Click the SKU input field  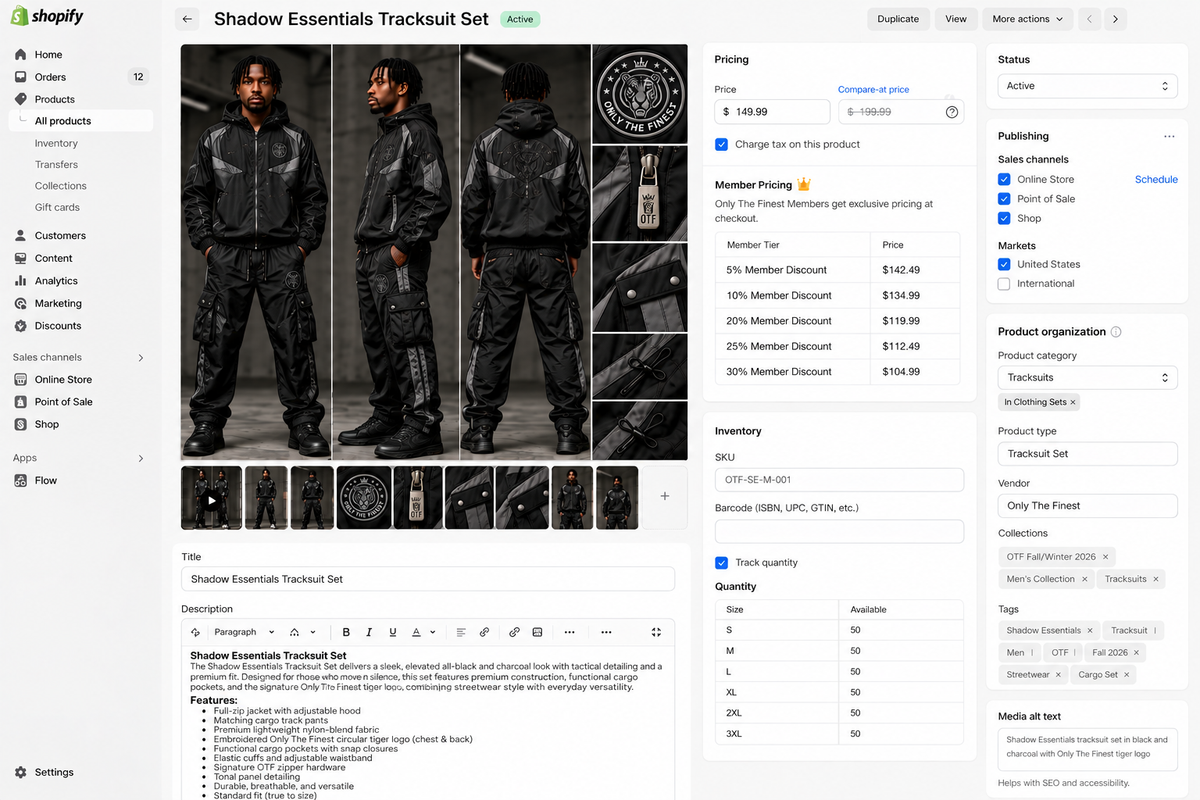pyautogui.click(x=840, y=480)
